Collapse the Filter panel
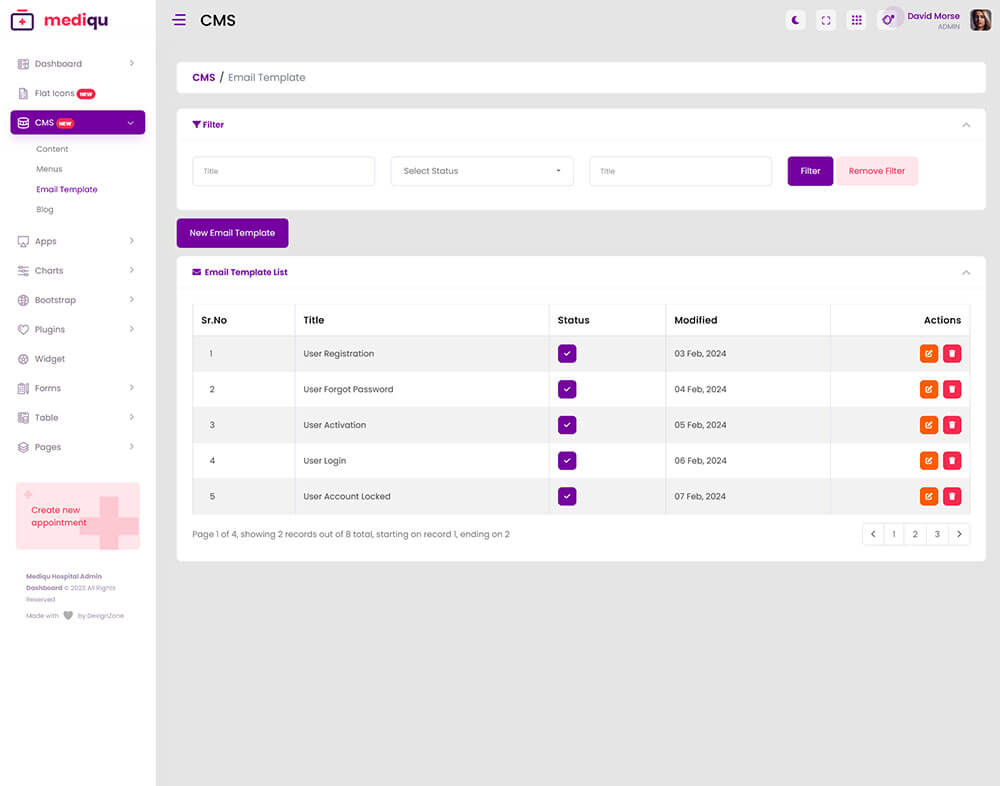Screen dimensions: 1000x786 [966, 125]
